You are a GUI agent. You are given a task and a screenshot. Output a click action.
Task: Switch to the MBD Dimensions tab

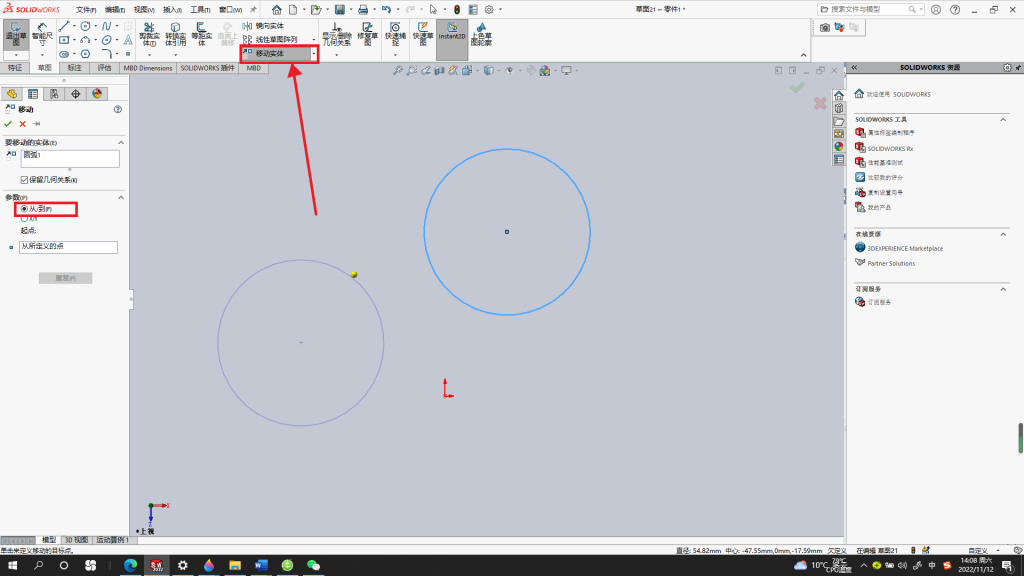click(148, 68)
